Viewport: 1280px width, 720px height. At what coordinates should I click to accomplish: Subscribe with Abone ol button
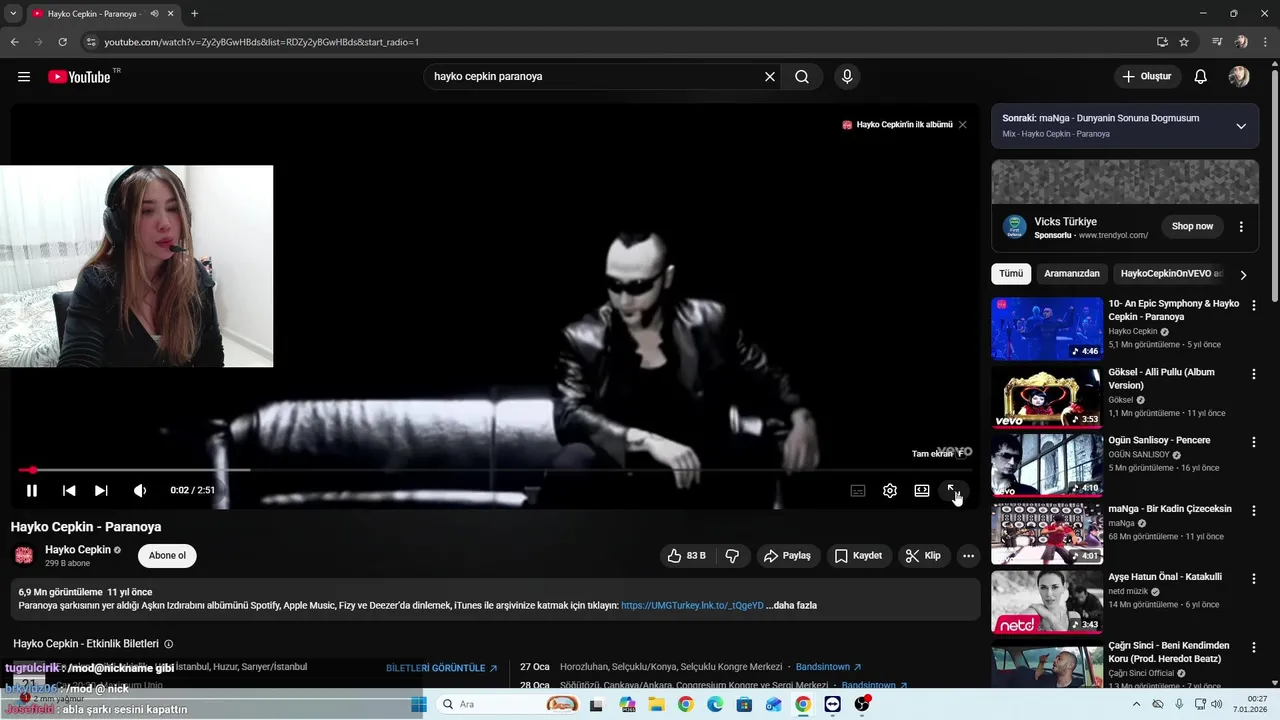[167, 556]
